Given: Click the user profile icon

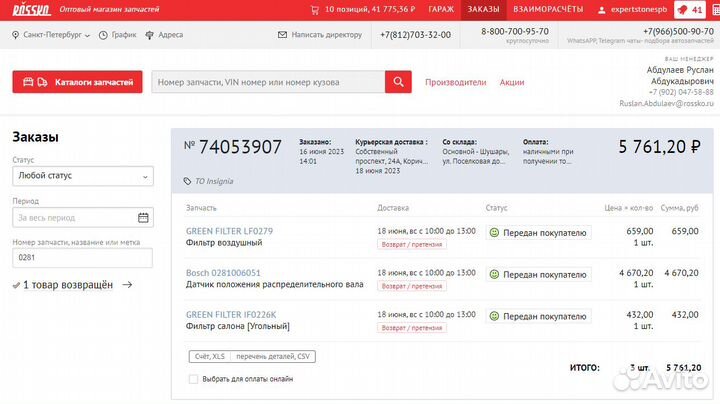Looking at the screenshot, I should pos(602,10).
